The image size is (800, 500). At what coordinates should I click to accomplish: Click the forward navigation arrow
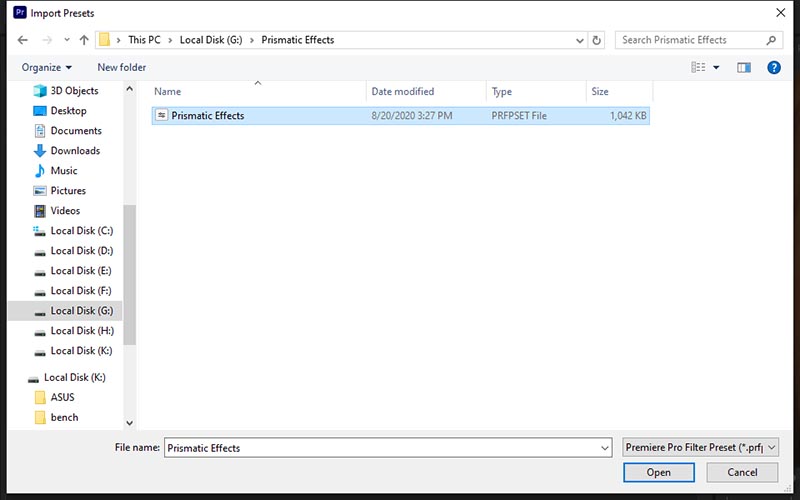[47, 40]
